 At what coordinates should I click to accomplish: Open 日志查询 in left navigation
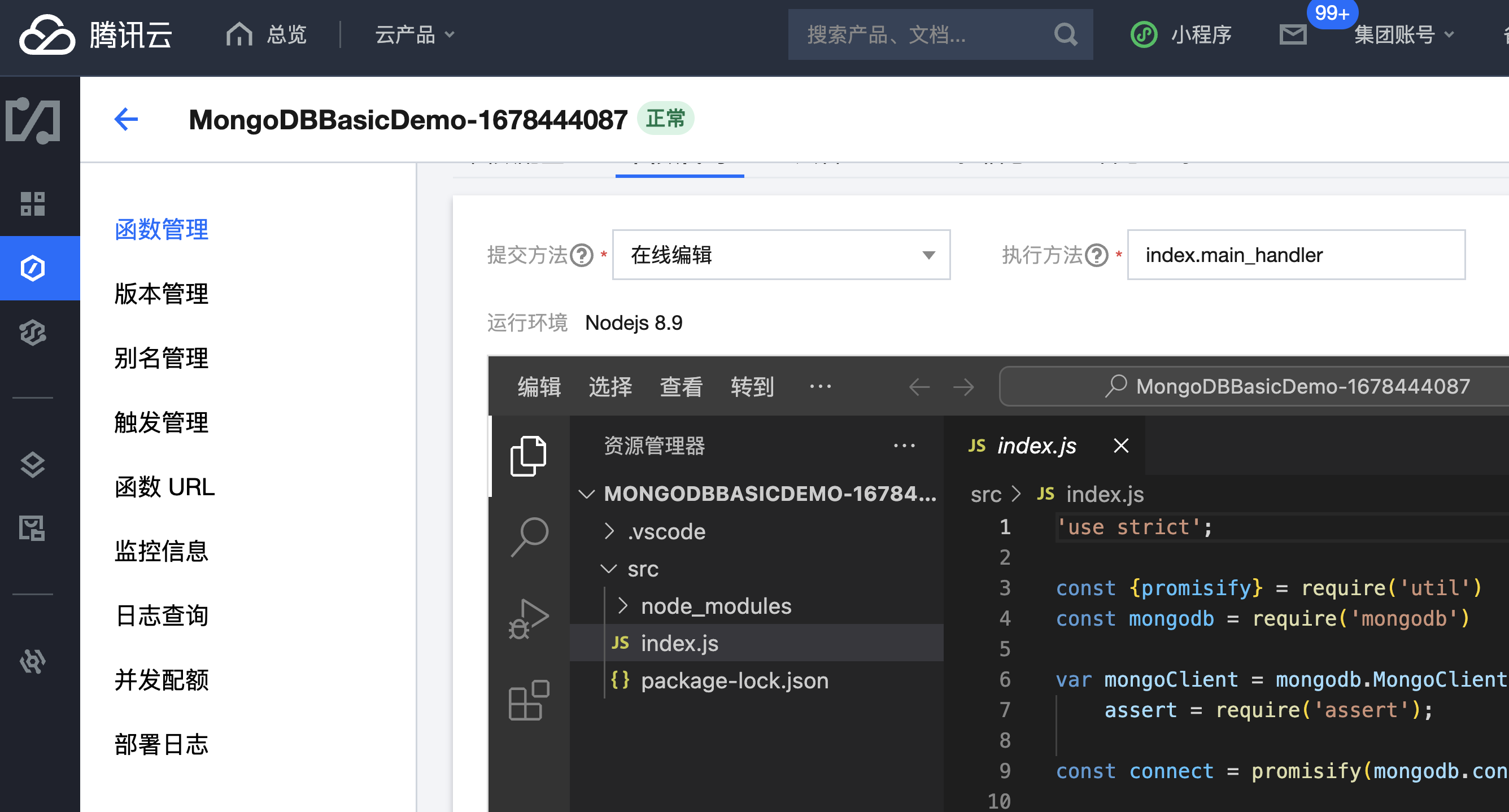click(x=161, y=615)
